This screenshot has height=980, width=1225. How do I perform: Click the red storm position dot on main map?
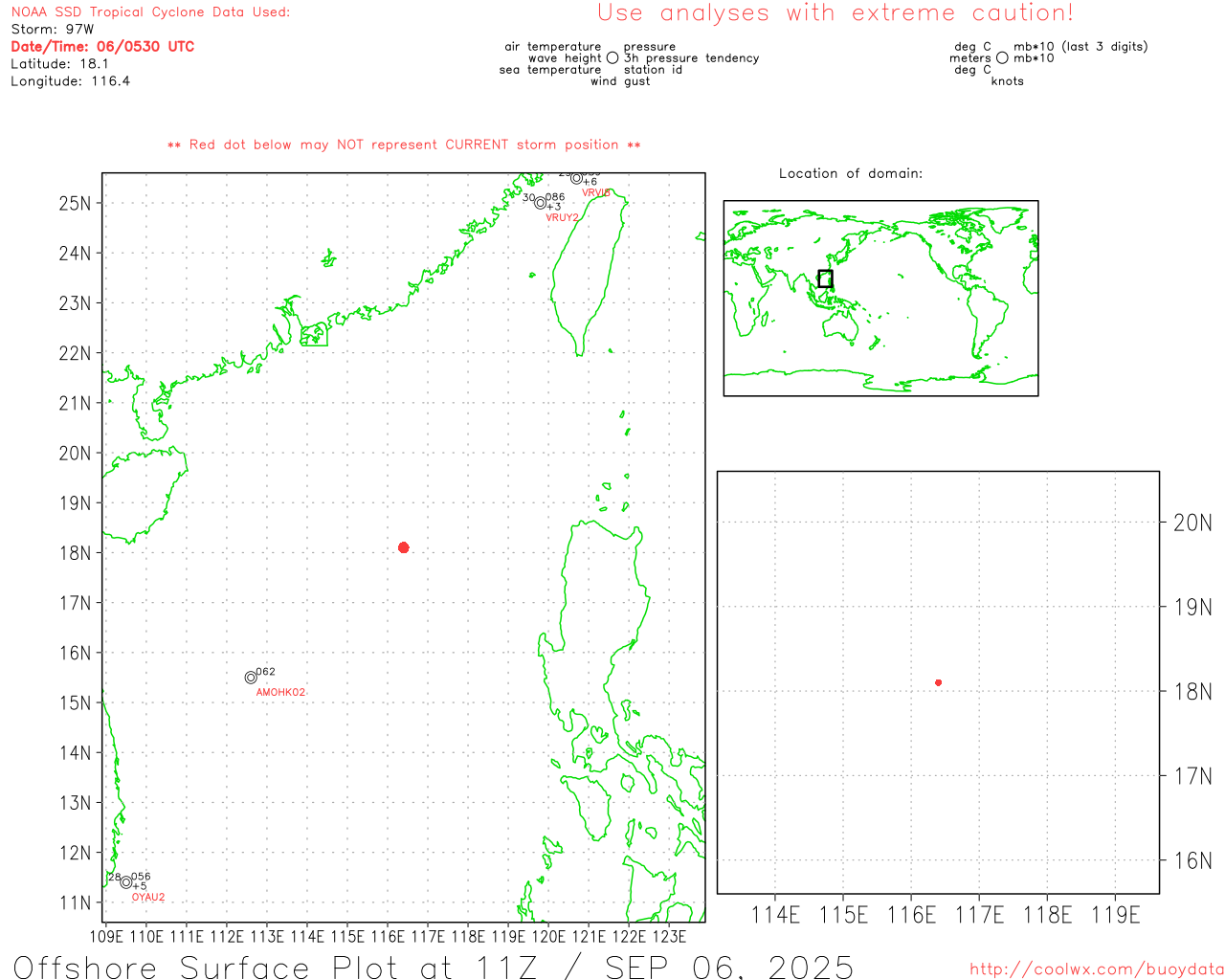pos(404,547)
